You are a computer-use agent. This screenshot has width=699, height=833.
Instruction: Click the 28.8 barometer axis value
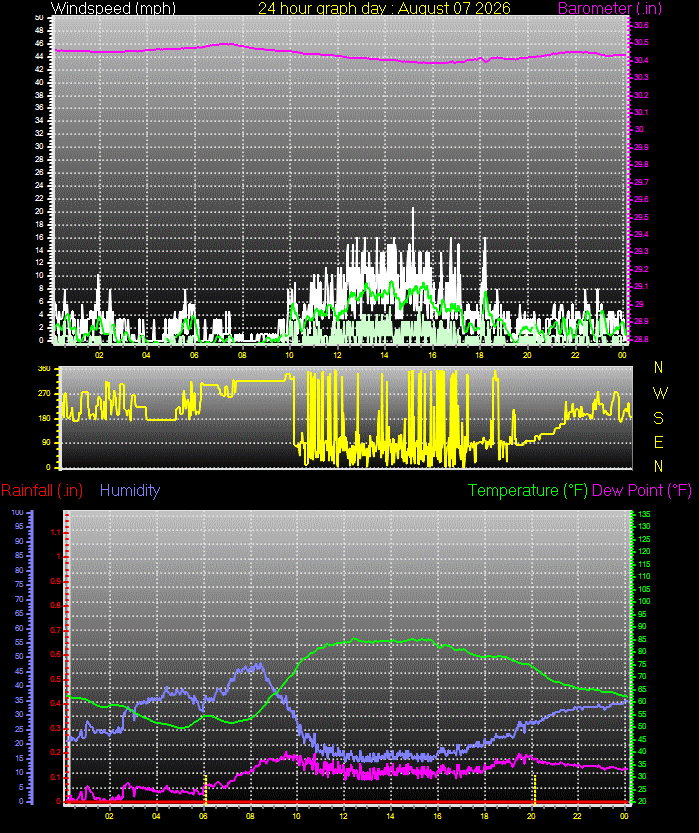(x=641, y=339)
